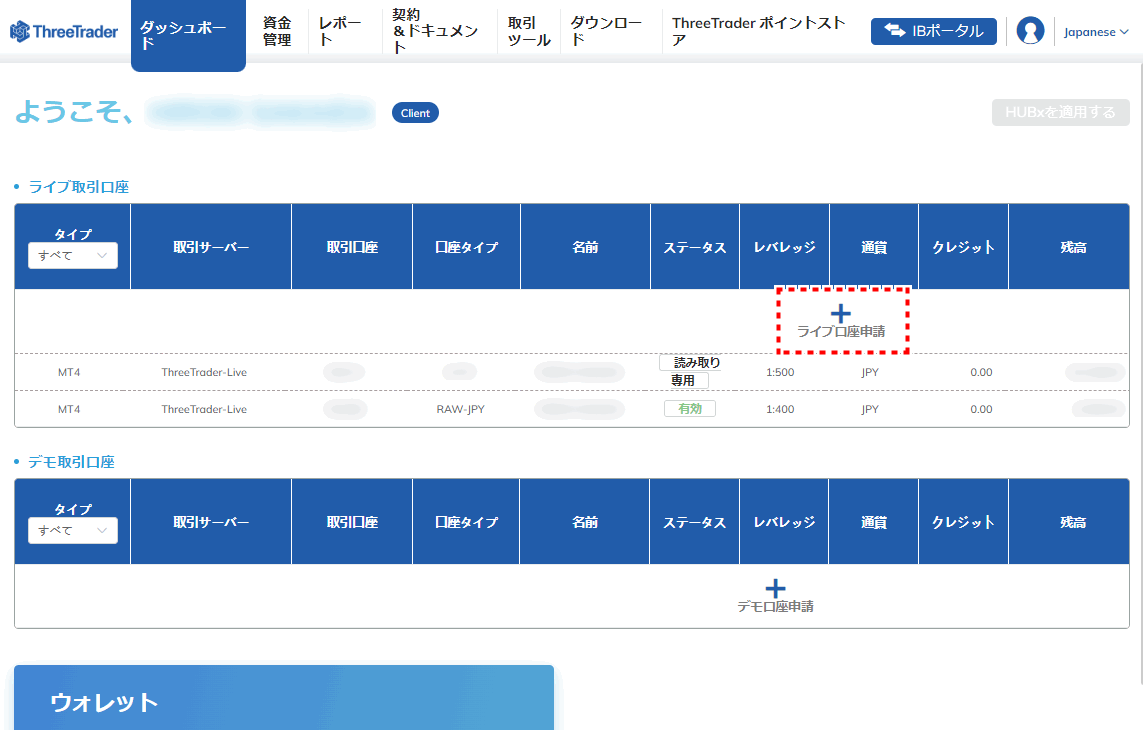Open the 取引ツール menu

528,31
